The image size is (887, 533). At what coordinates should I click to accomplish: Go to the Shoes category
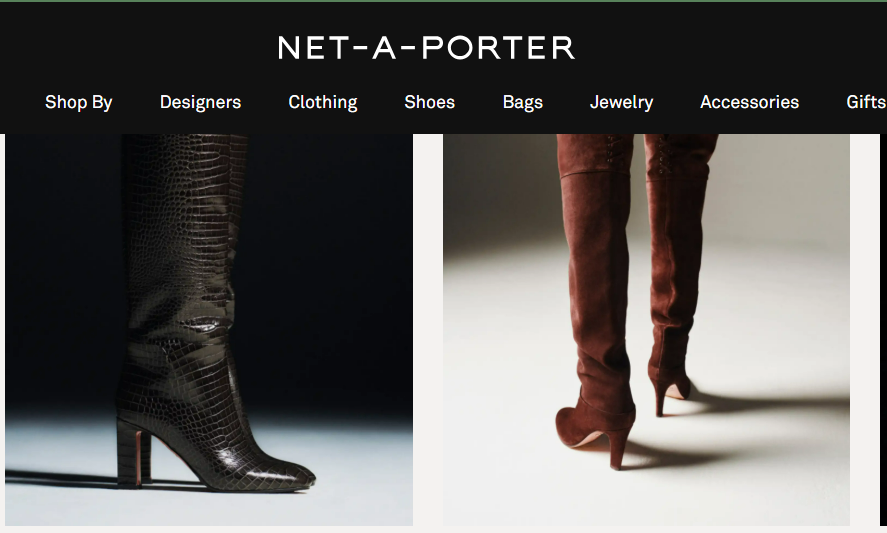click(429, 102)
